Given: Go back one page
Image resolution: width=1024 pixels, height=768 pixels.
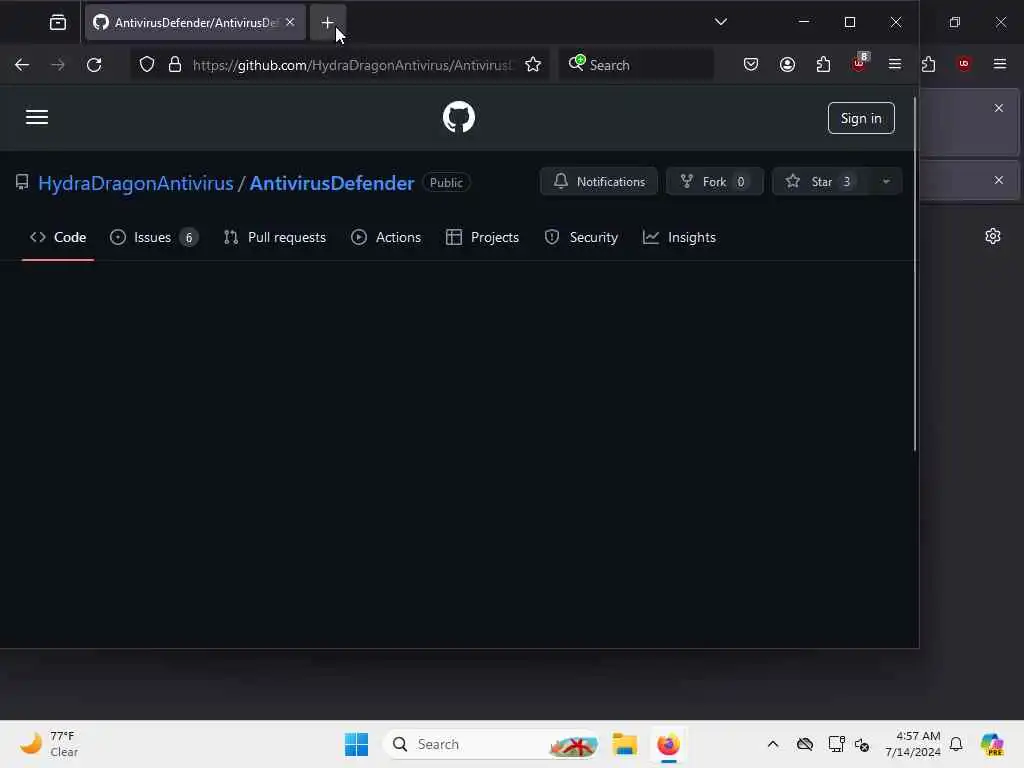Looking at the screenshot, I should (x=22, y=65).
